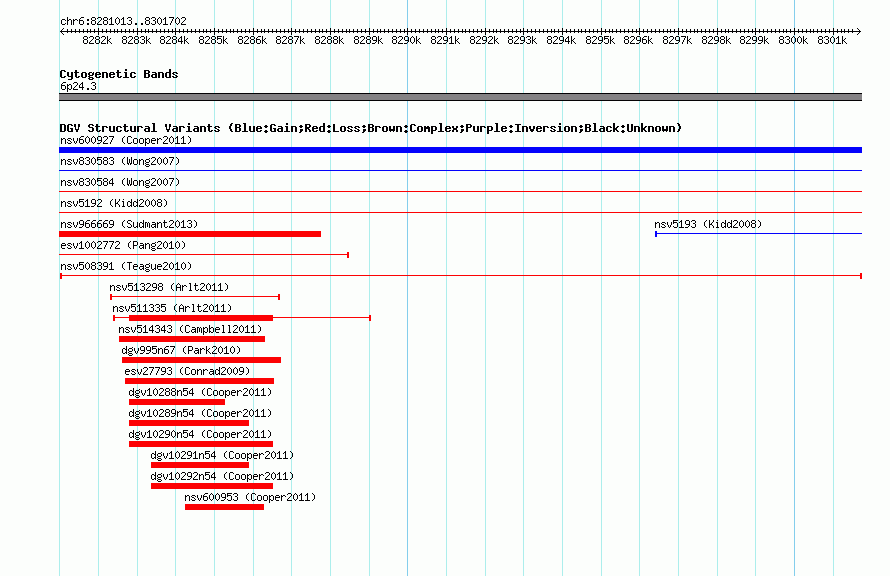
Task: Open dgv10291n54 (Cooper2011) label
Action: tap(222, 455)
